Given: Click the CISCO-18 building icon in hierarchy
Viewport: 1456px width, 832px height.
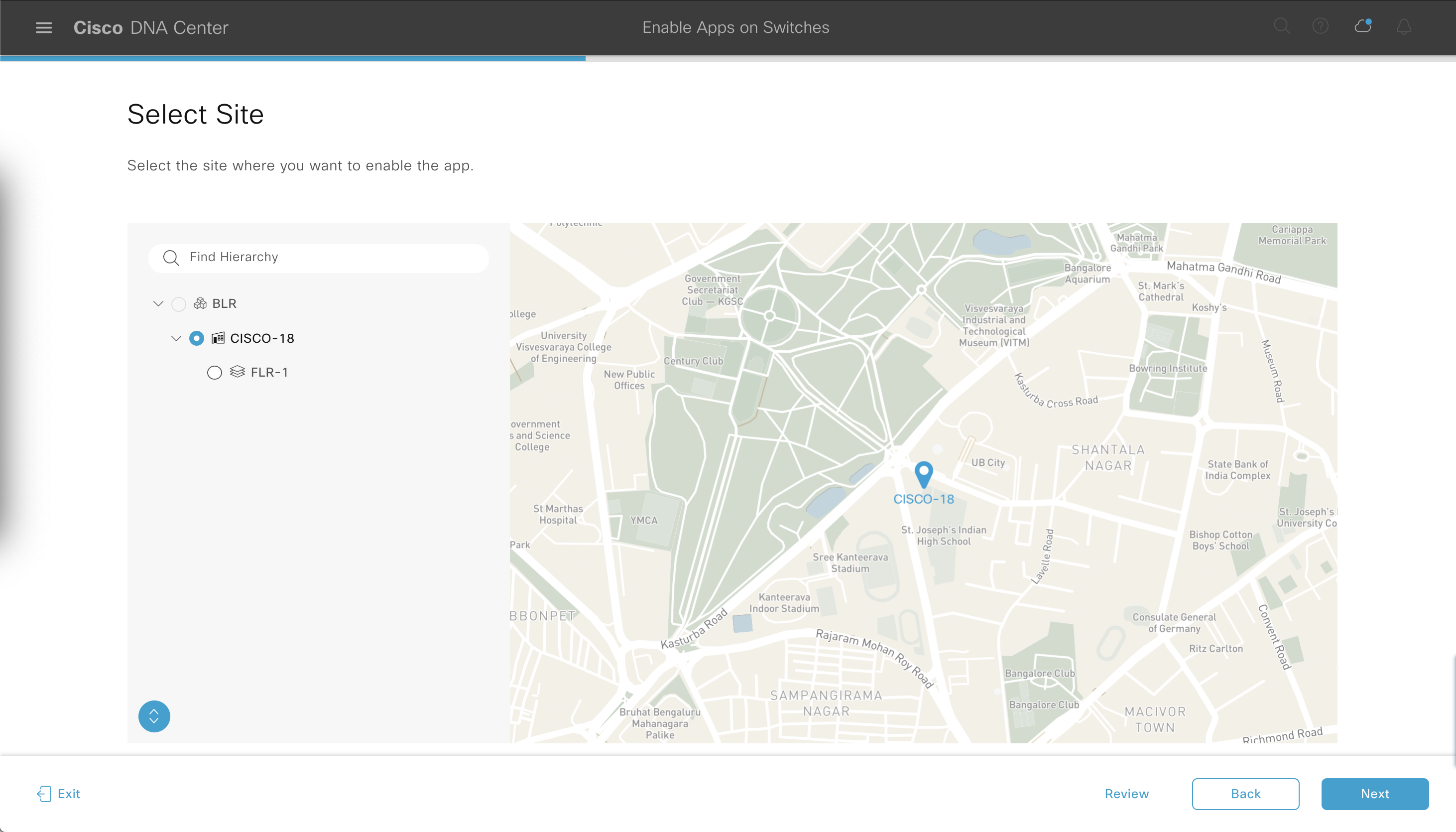Looking at the screenshot, I should tap(218, 338).
